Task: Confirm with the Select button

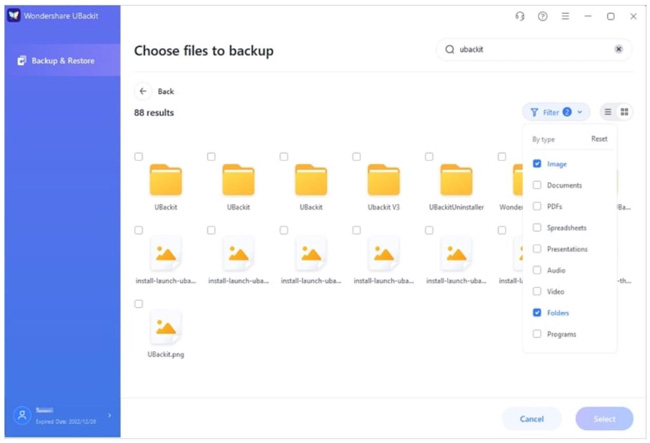Action: (x=604, y=419)
